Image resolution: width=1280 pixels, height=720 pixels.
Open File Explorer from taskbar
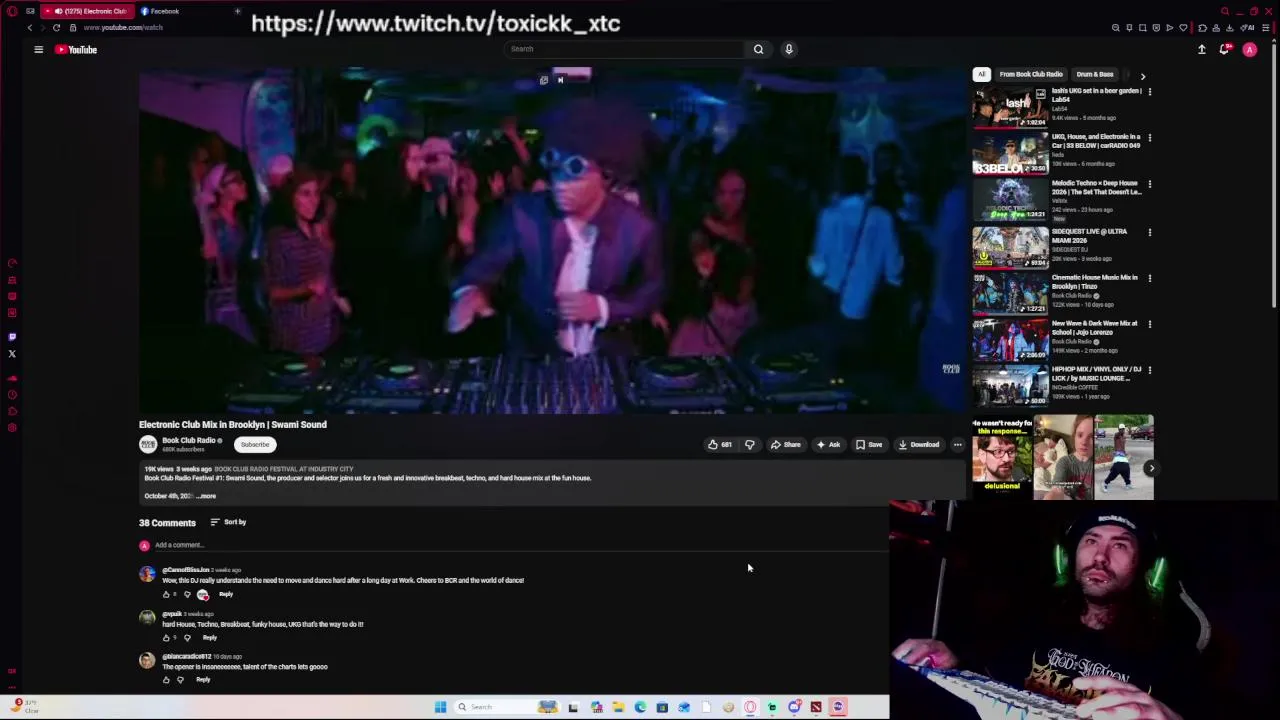[x=618, y=707]
